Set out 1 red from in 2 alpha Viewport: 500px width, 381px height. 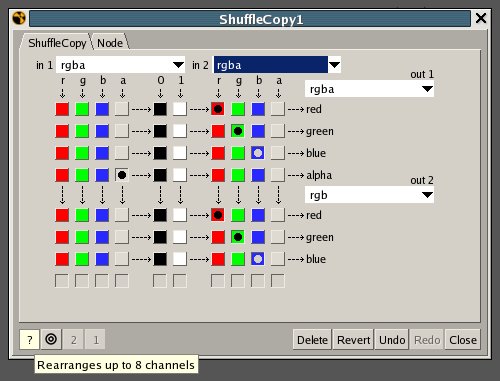click(278, 109)
